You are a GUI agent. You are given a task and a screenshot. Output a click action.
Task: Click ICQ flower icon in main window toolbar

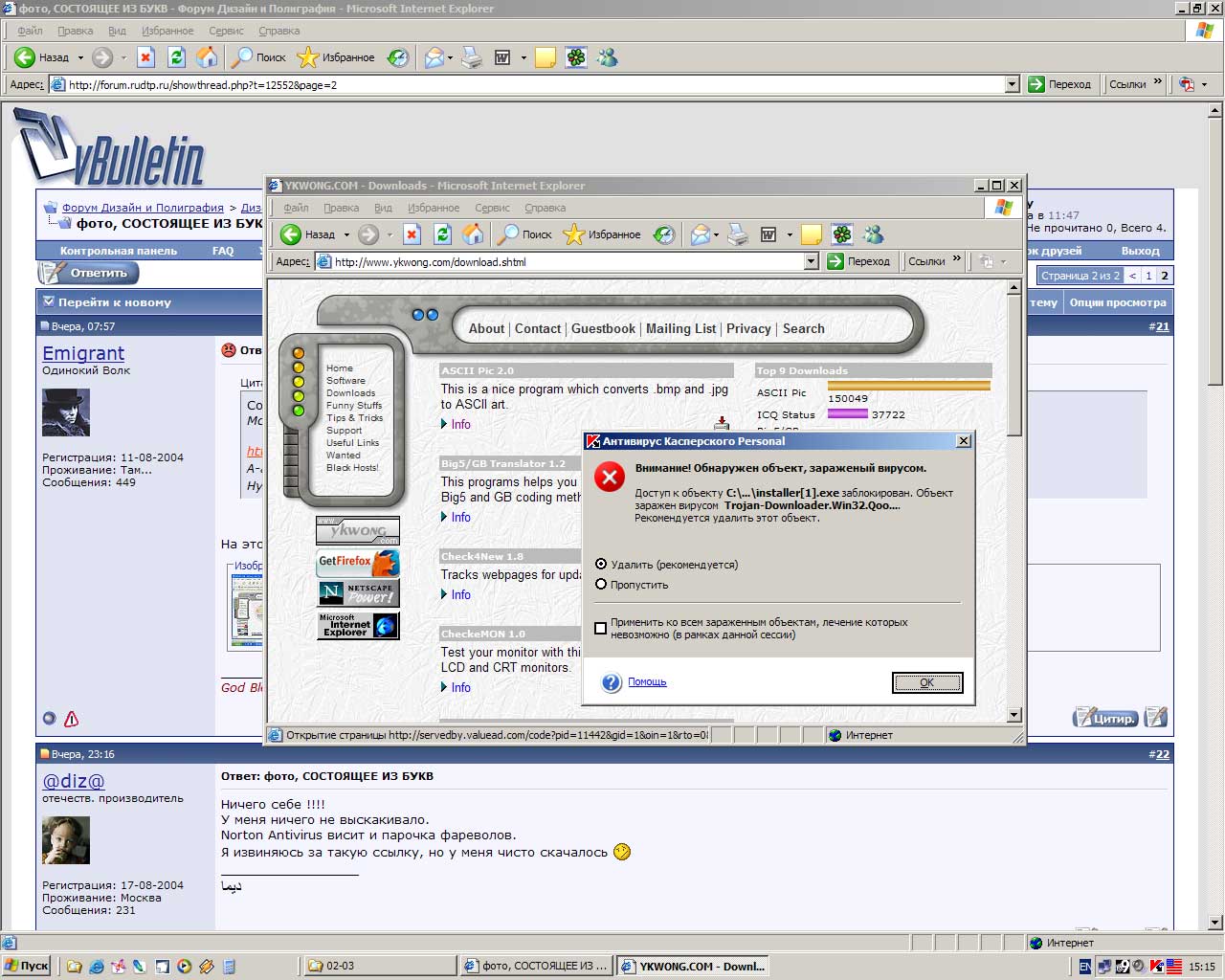[x=576, y=57]
